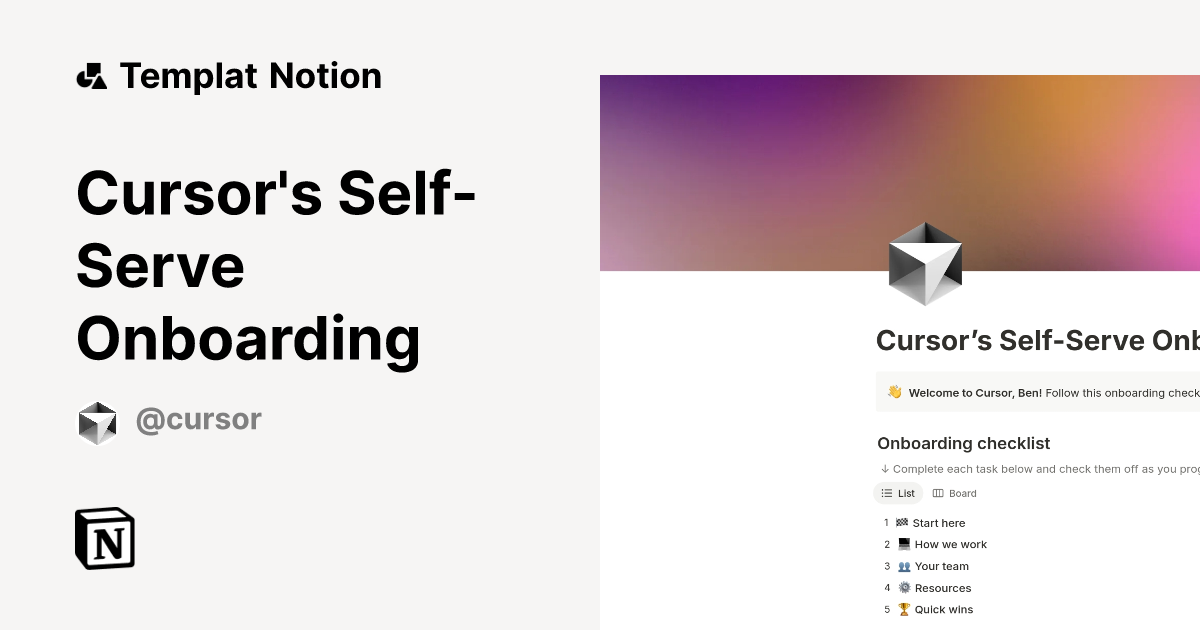Click the laptop icon beside How we work
1200x630 pixels.
point(903,544)
